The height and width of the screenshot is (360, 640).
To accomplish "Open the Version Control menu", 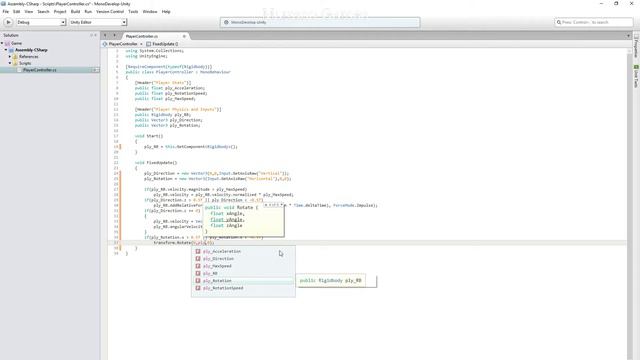I will click(110, 11).
